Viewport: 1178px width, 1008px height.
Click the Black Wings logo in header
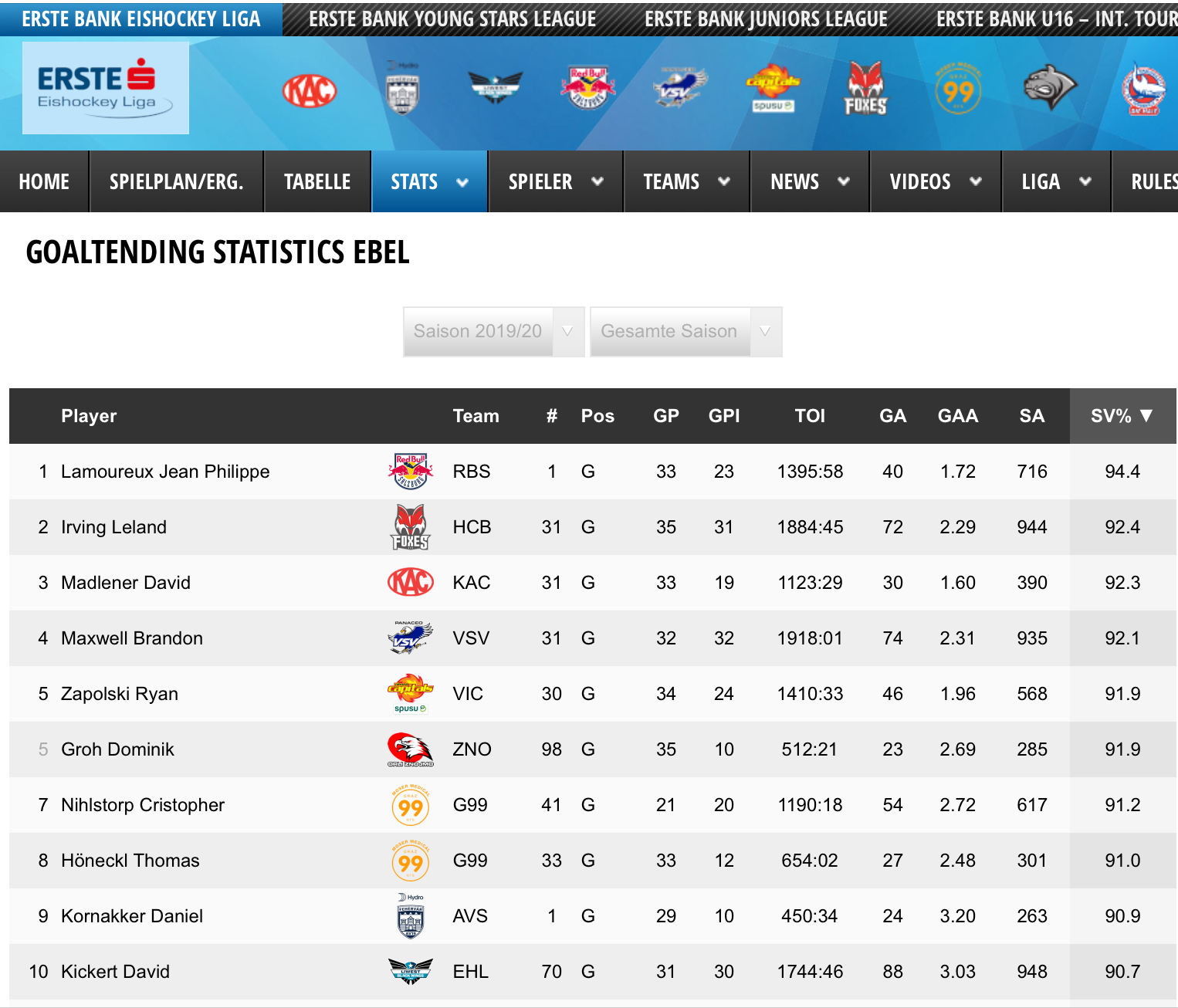[495, 86]
